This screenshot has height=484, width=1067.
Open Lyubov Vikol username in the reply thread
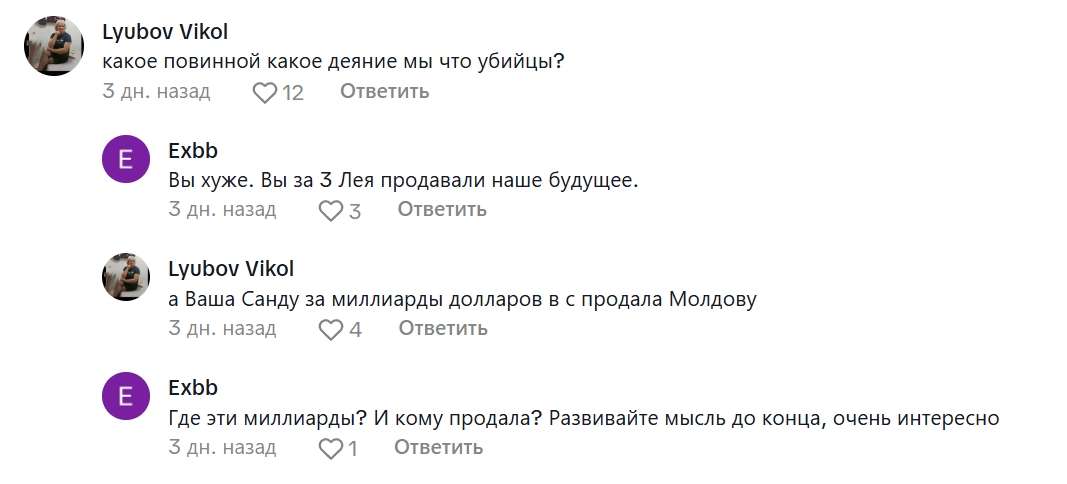coord(231,269)
